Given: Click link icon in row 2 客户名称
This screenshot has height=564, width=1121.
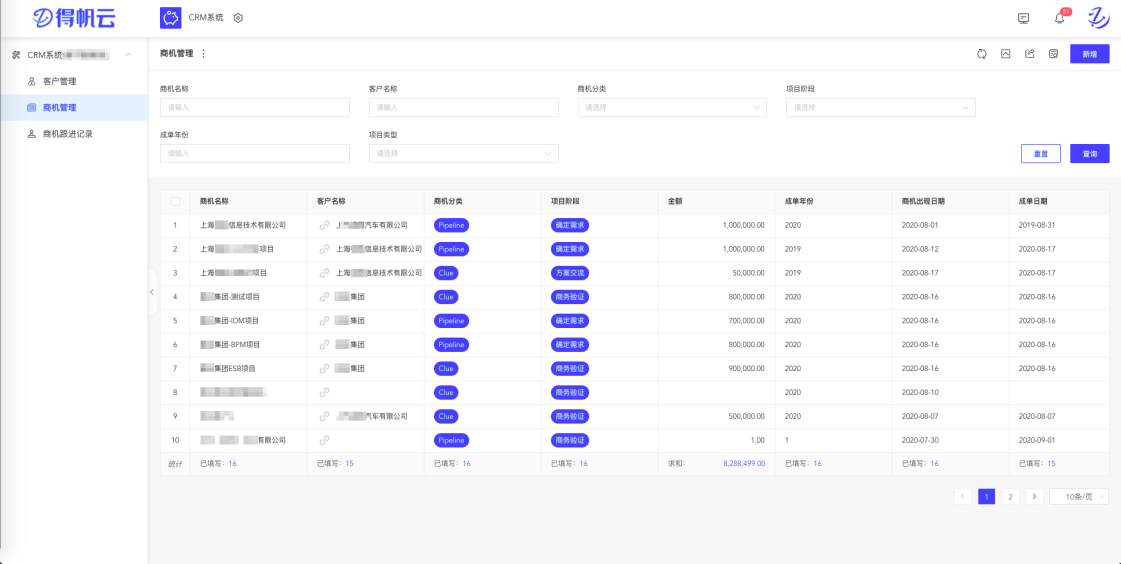Looking at the screenshot, I should [x=325, y=249].
